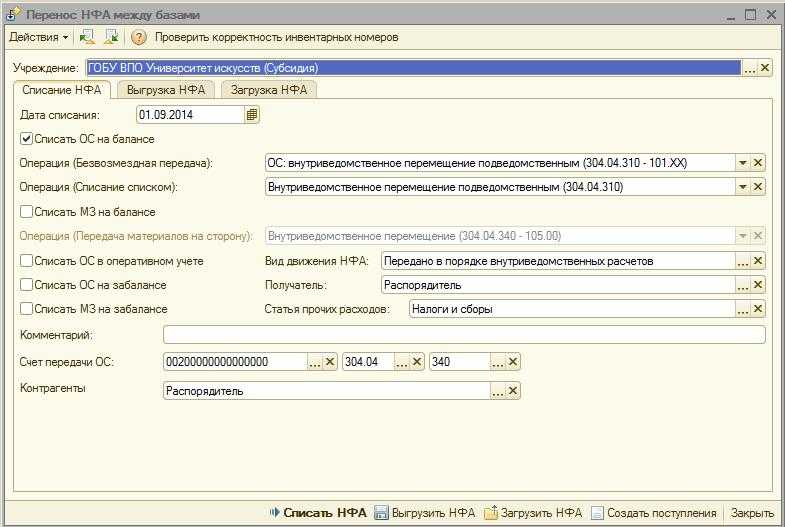Click the first green arrow toolbar icon
The height and width of the screenshot is (527, 785).
click(87, 37)
